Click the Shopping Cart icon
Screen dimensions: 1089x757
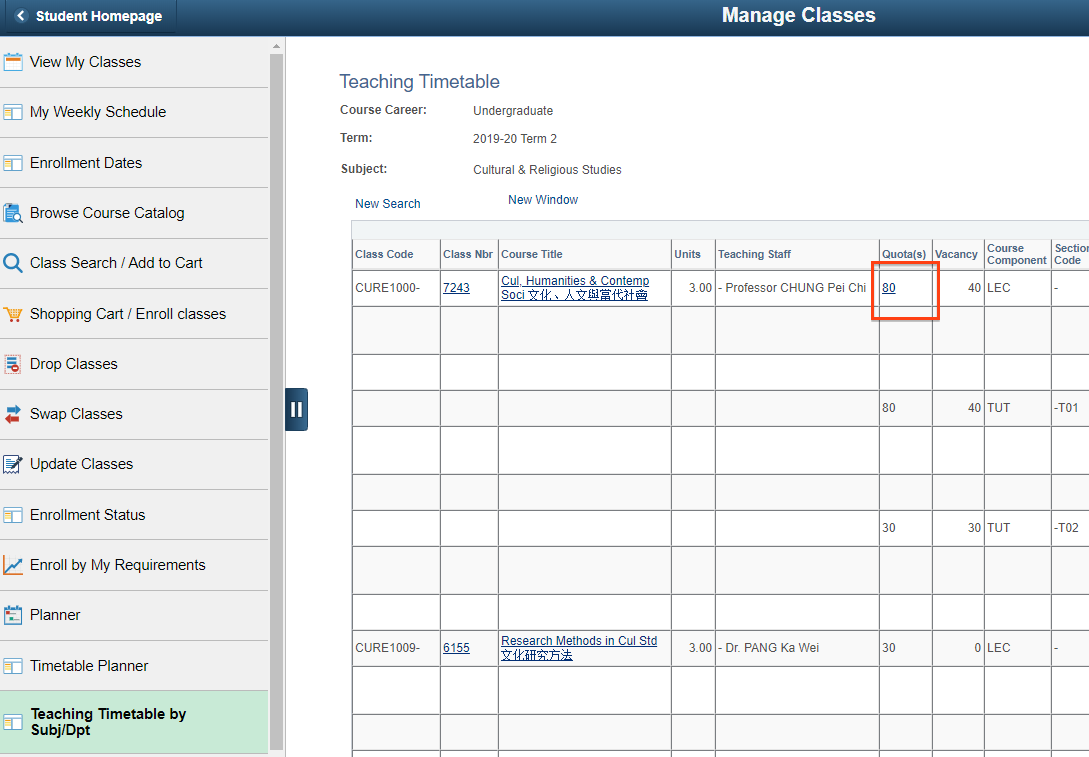[13, 314]
